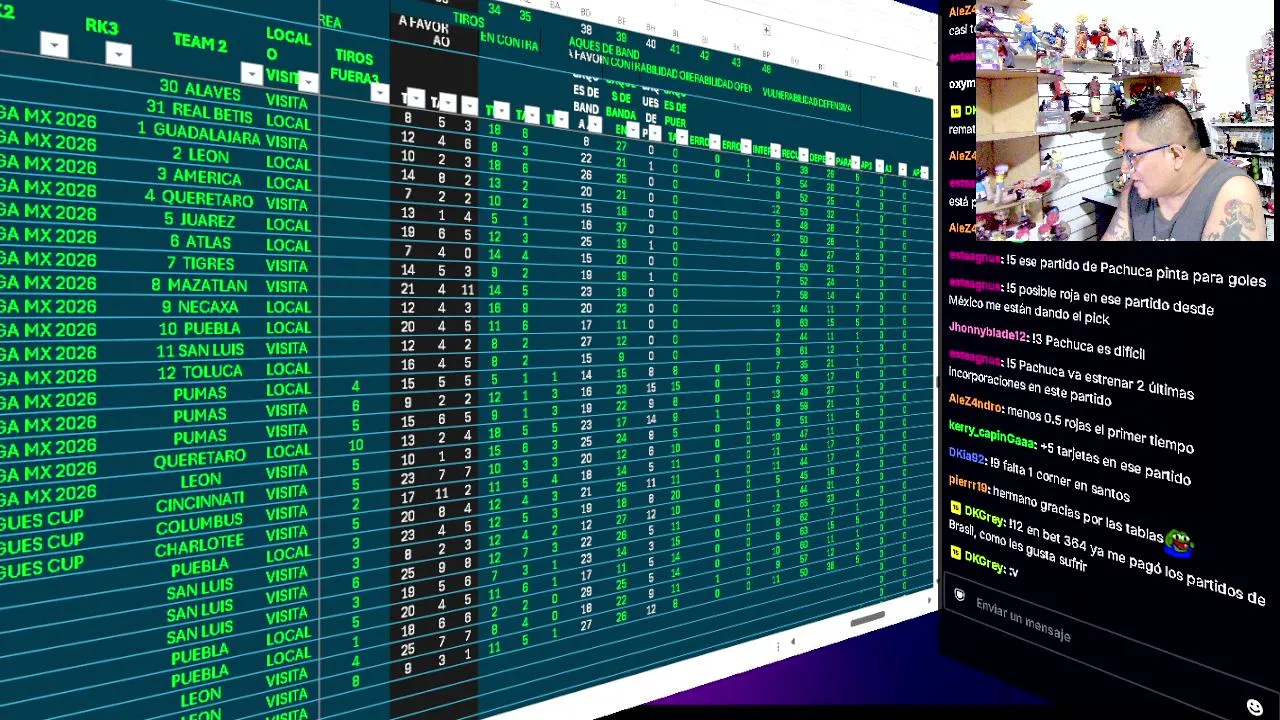Click the badge beside DKGrey's ':v' message
The image size is (1280, 720).
coord(956,554)
